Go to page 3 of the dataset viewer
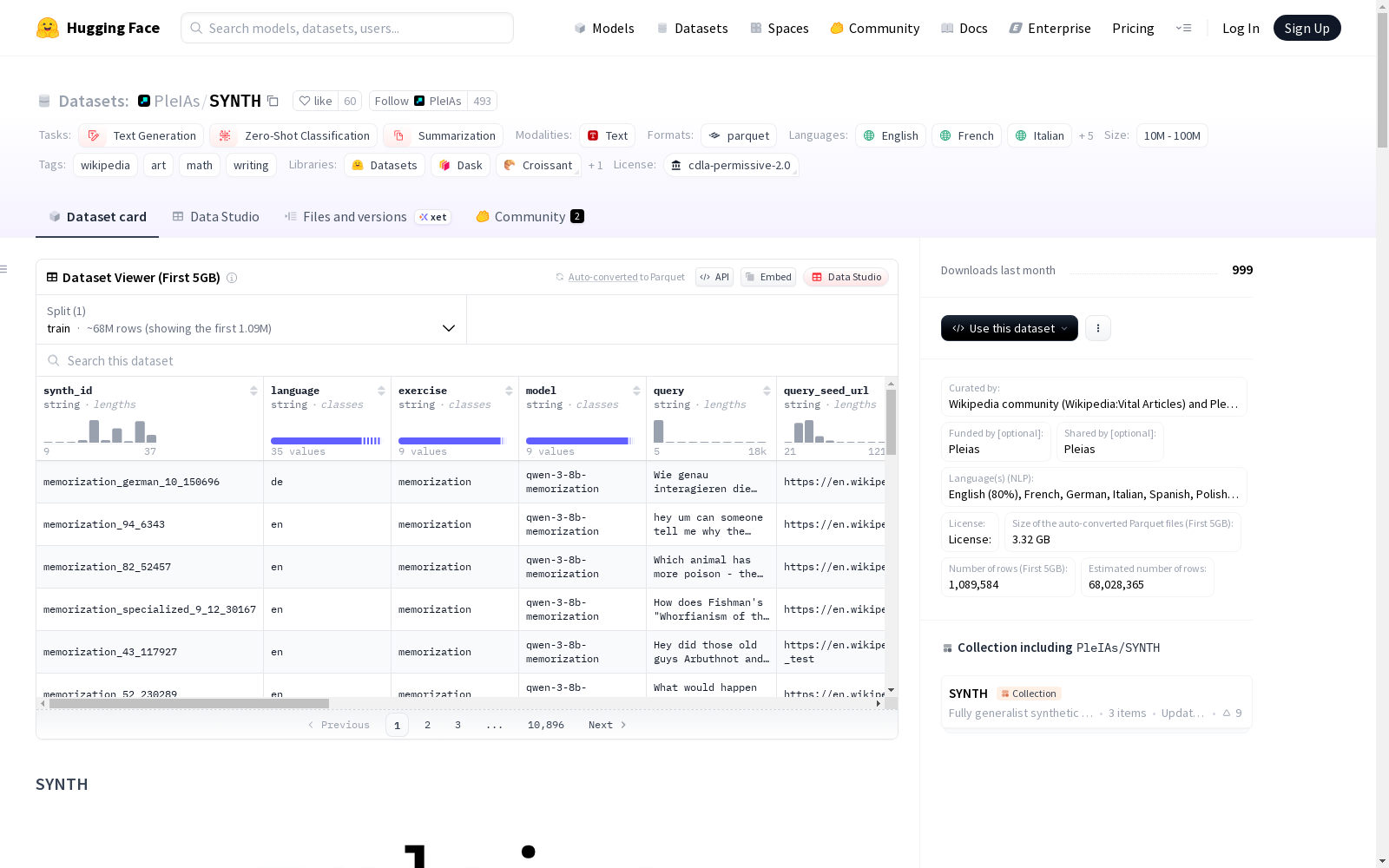 click(458, 725)
